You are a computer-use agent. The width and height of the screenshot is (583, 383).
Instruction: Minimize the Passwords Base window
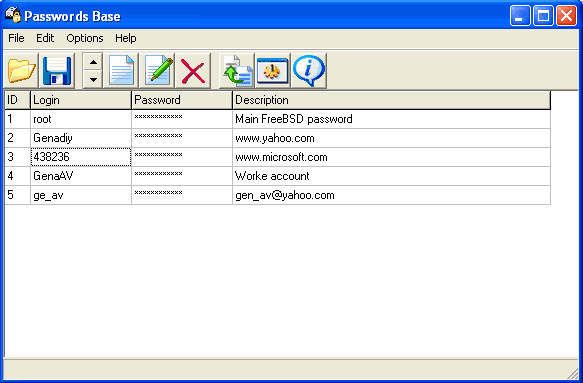click(x=520, y=16)
